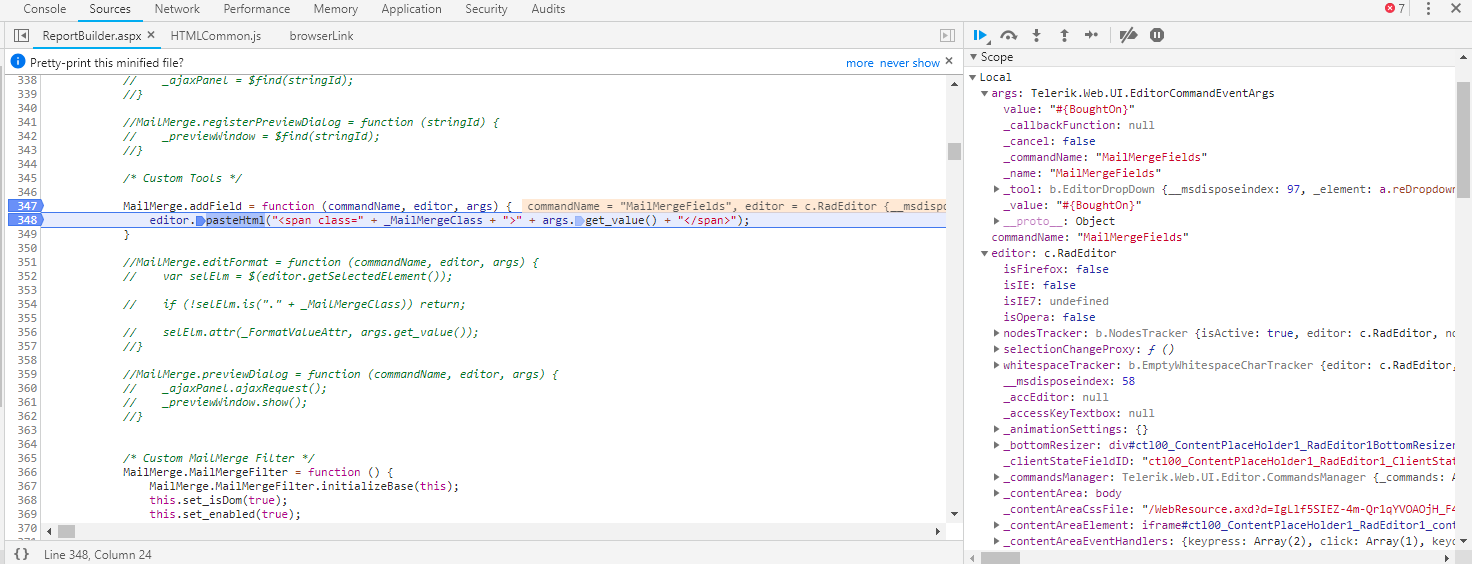Add a breakpoint on line number 352
The width and height of the screenshot is (1472, 564).
point(28,276)
